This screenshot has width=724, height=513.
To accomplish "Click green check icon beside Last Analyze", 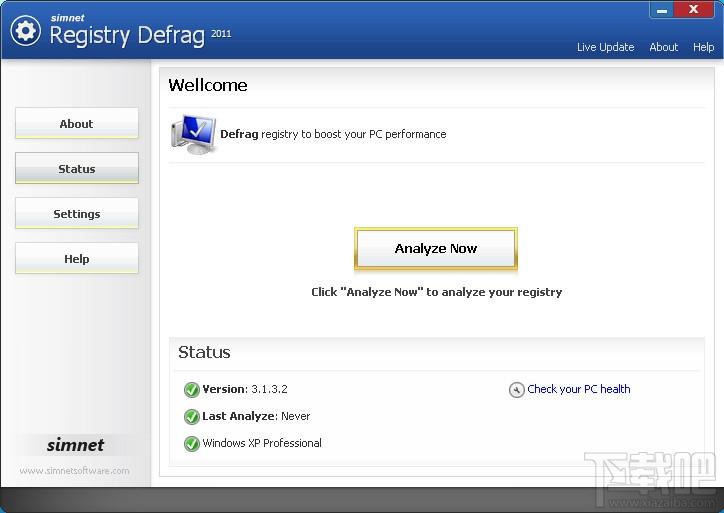I will tap(192, 416).
